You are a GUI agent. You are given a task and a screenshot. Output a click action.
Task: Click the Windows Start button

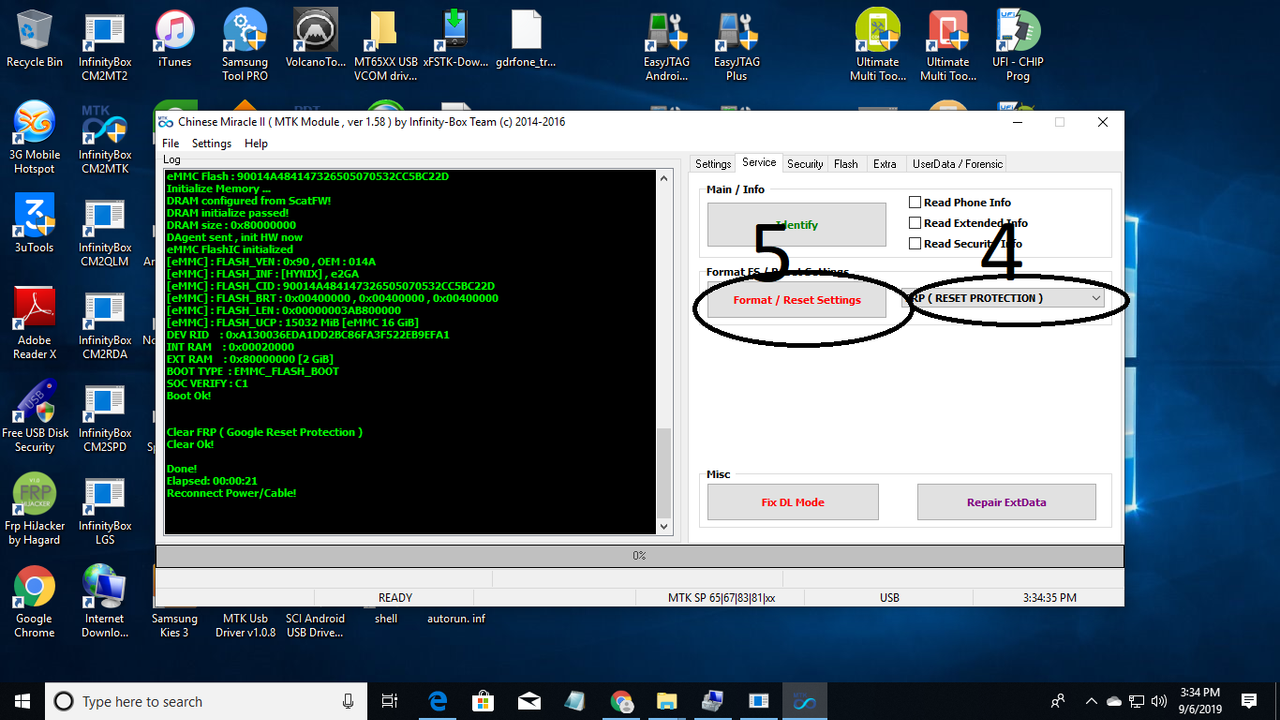click(23, 701)
